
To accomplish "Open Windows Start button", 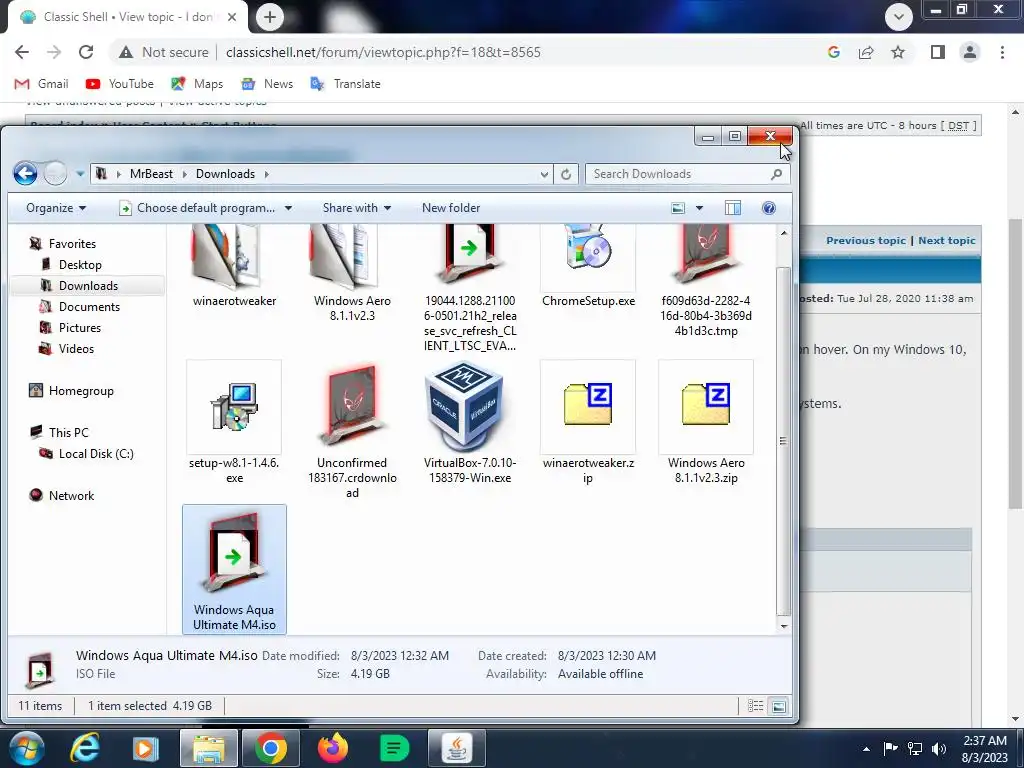I will coord(27,748).
